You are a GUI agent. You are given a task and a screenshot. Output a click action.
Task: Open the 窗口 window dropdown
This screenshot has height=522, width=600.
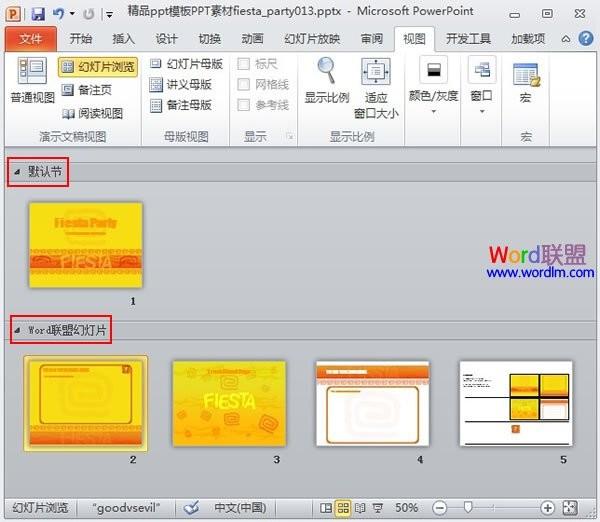pos(481,86)
